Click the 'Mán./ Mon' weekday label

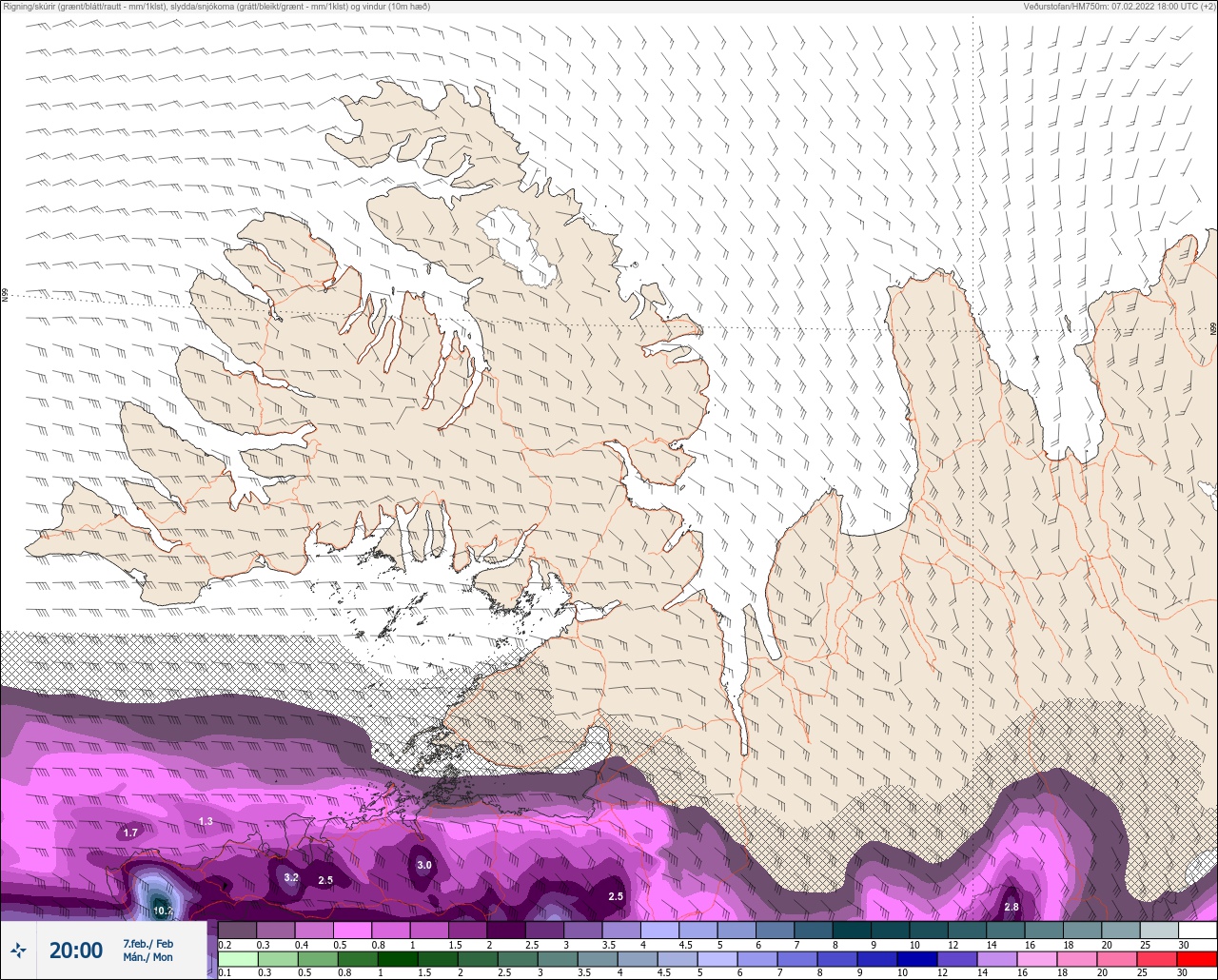click(x=147, y=957)
